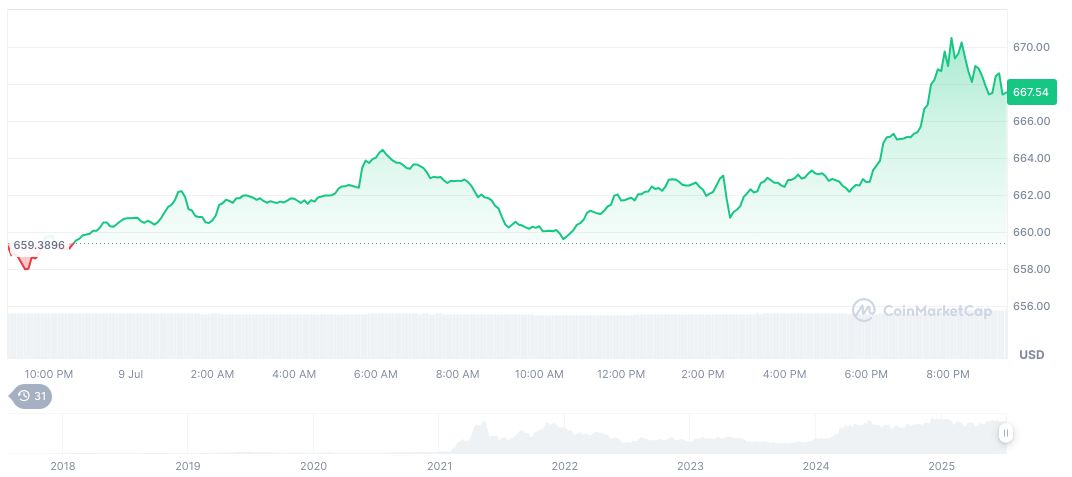Click the 10:00 PM time axis label
Image resolution: width=1072 pixels, height=477 pixels.
[49, 374]
